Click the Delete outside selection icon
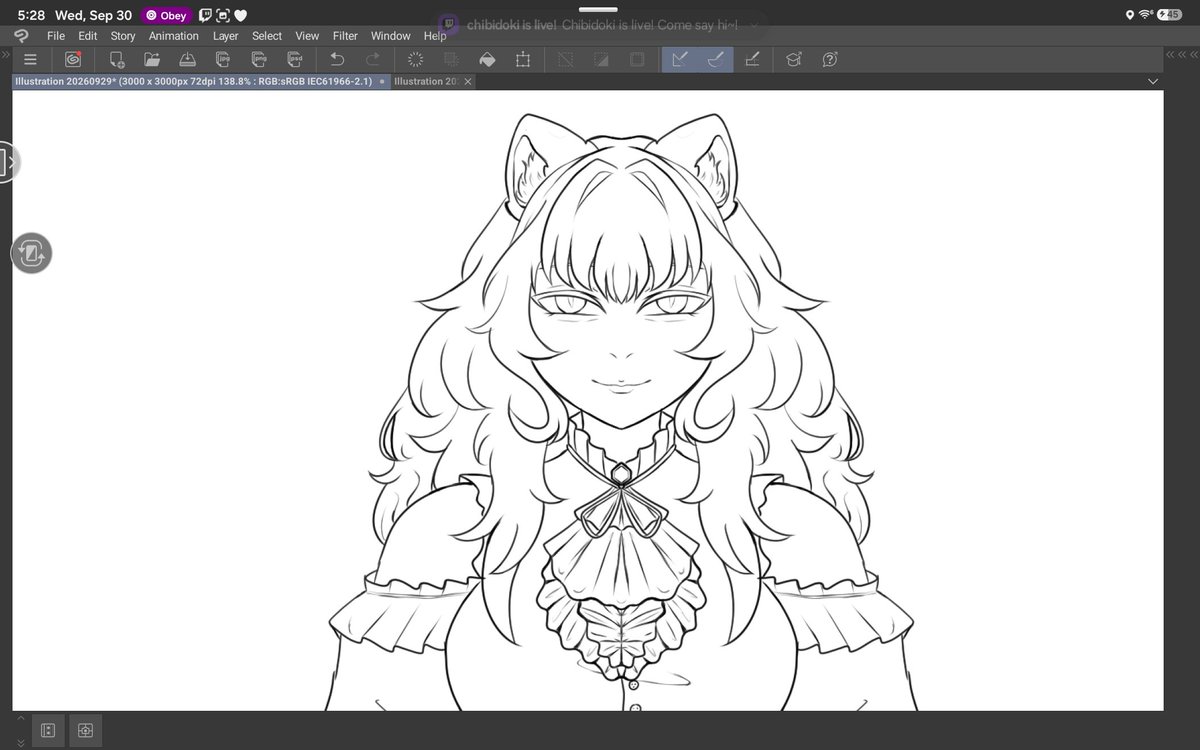 coord(451,59)
